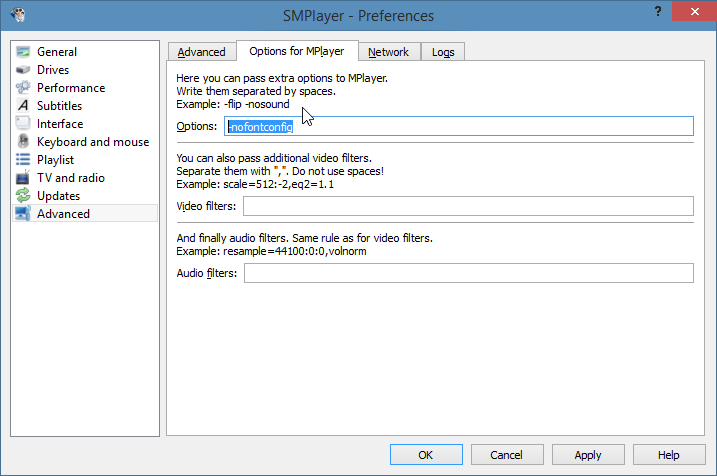This screenshot has width=717, height=476.
Task: Click the Keyboard and mouse icon
Action: point(23,141)
